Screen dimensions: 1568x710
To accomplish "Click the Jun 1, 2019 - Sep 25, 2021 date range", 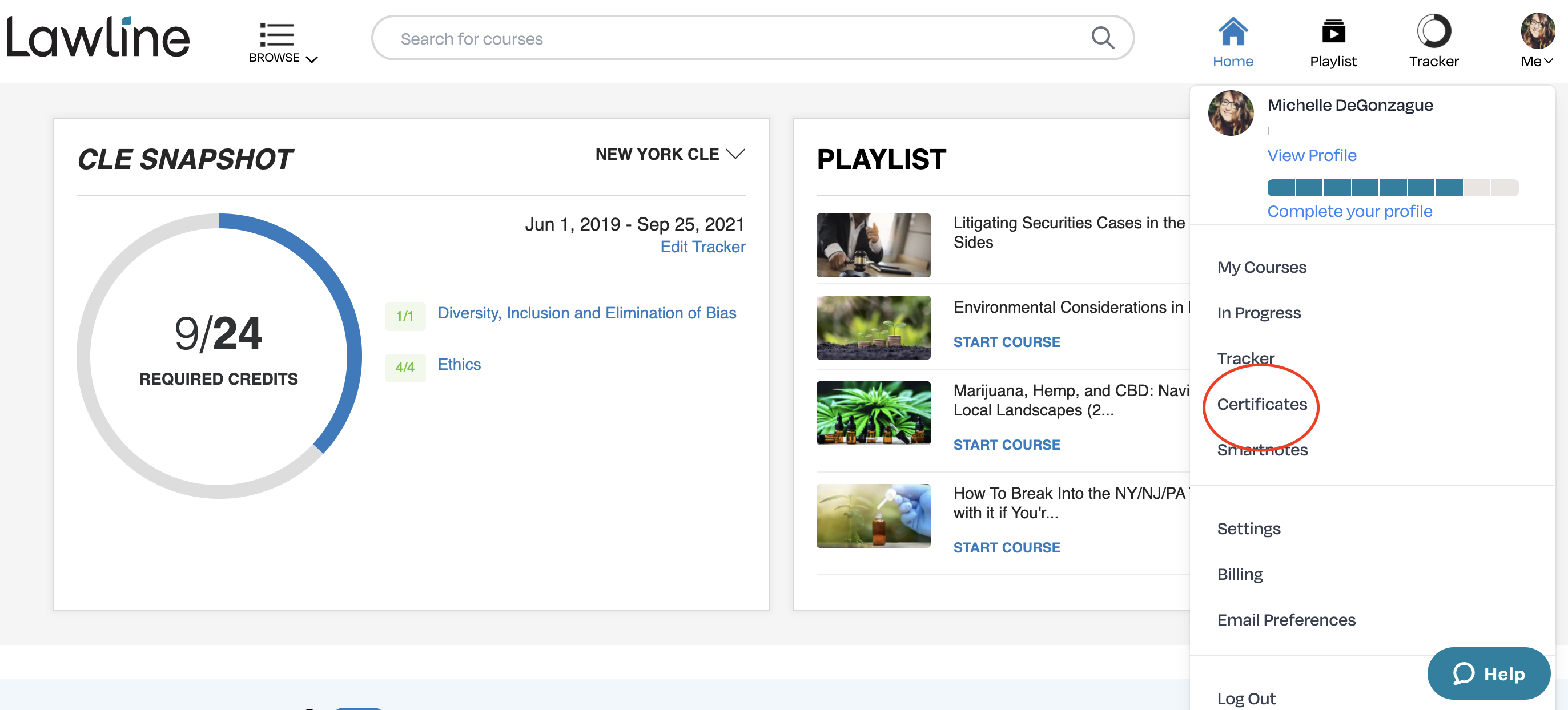I will tap(634, 224).
